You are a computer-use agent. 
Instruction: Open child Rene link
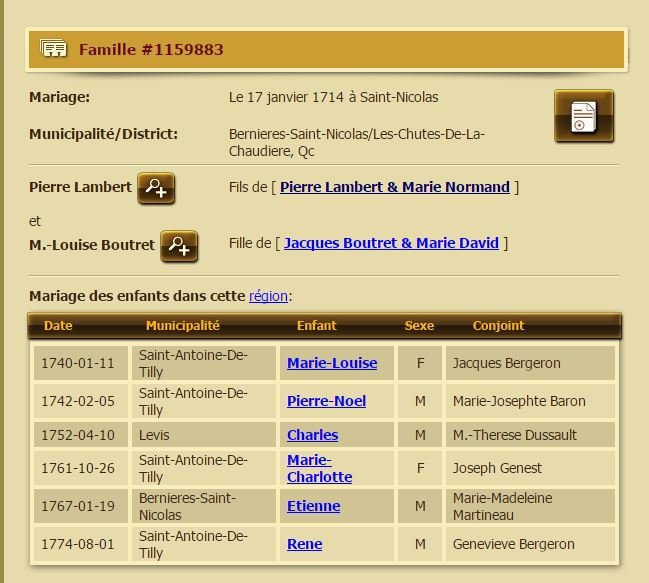tap(304, 544)
